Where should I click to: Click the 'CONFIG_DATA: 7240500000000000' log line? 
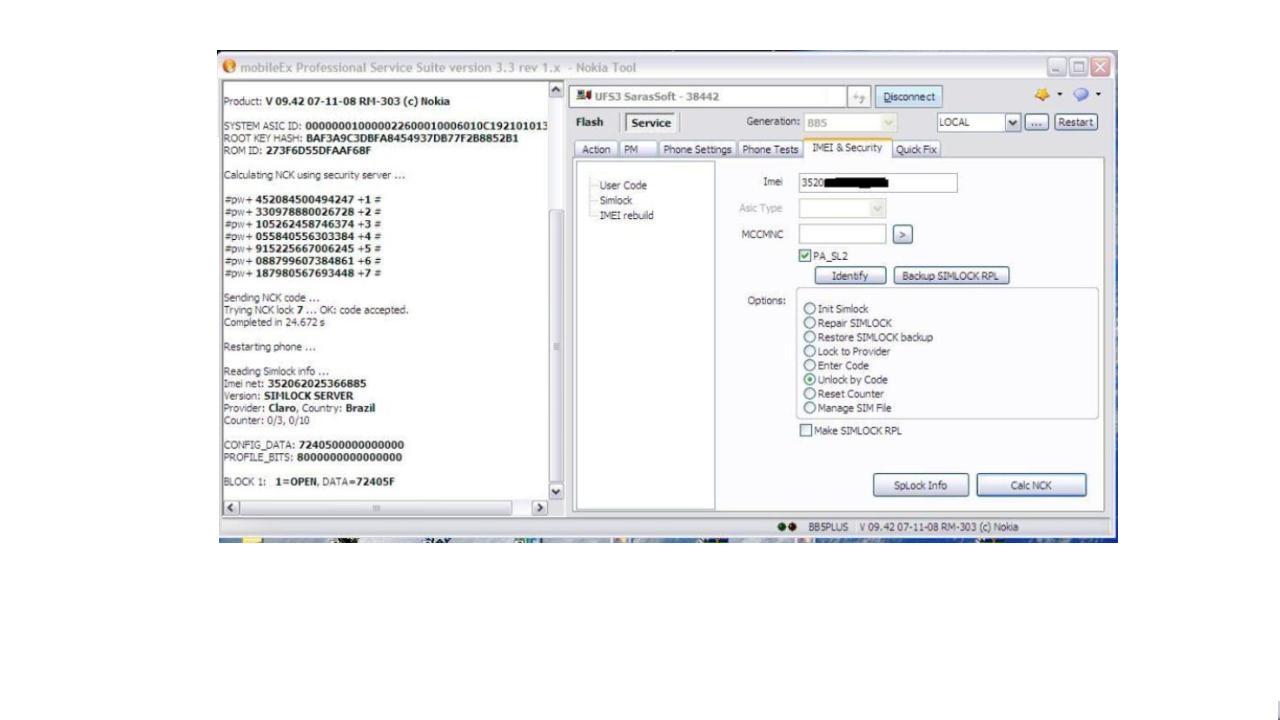(314, 445)
